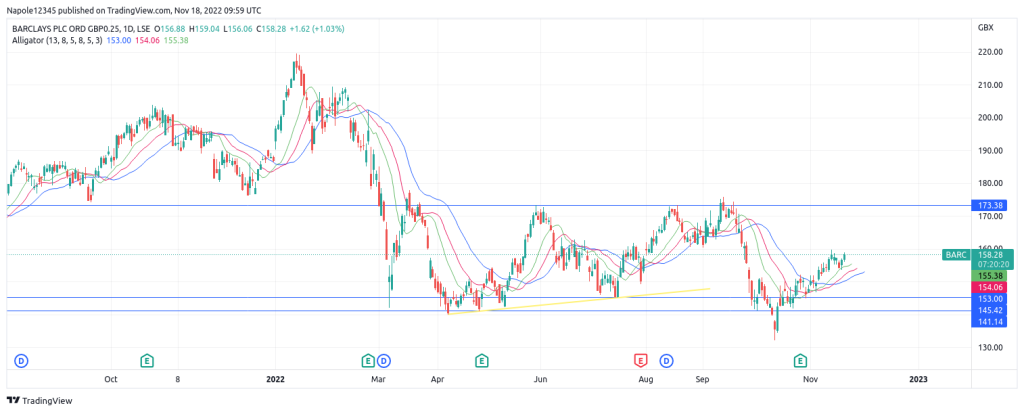Click the Sep label on time axis
This screenshot has height=412, width=1024.
pyautogui.click(x=702, y=379)
